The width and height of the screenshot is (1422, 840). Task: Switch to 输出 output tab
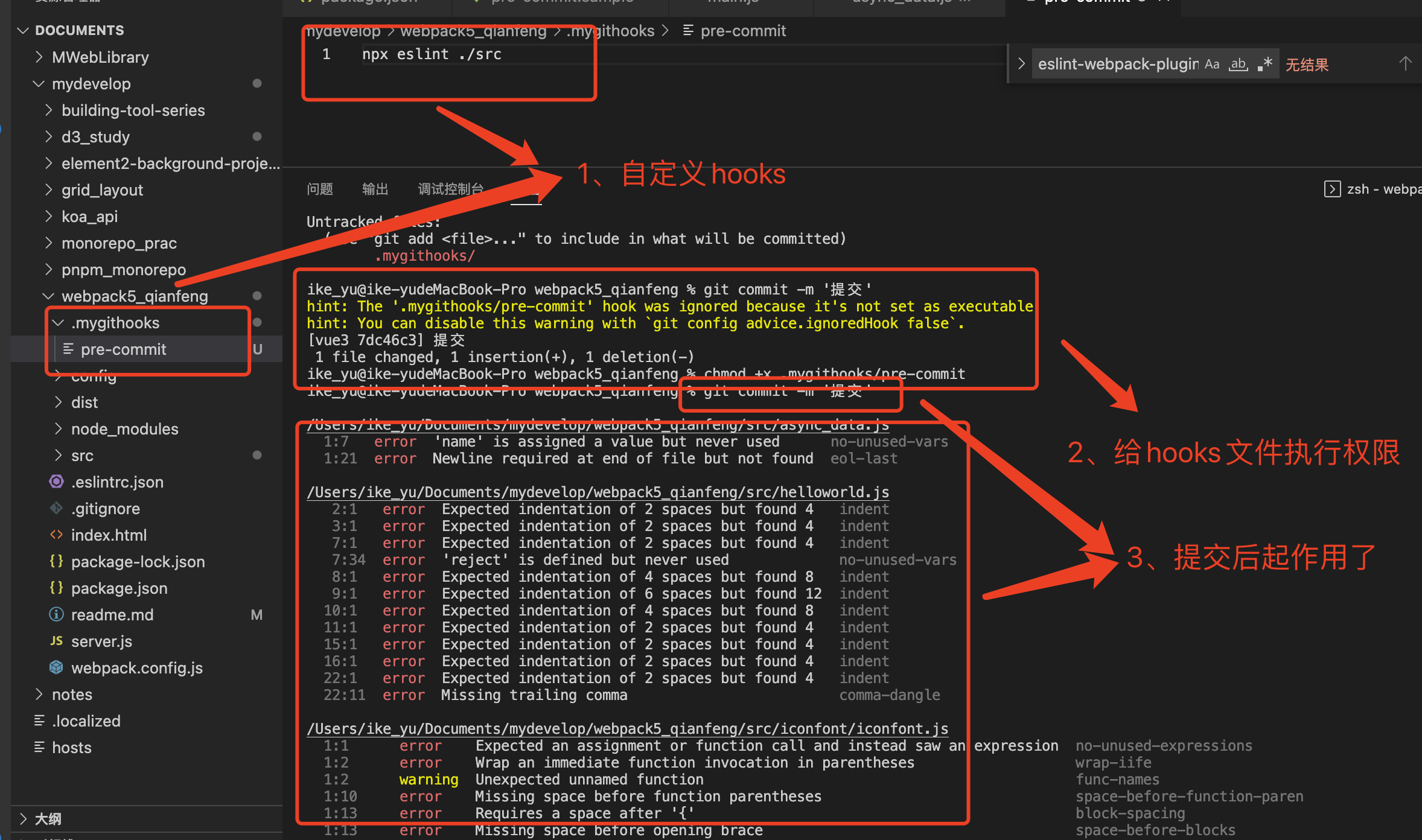tap(375, 189)
